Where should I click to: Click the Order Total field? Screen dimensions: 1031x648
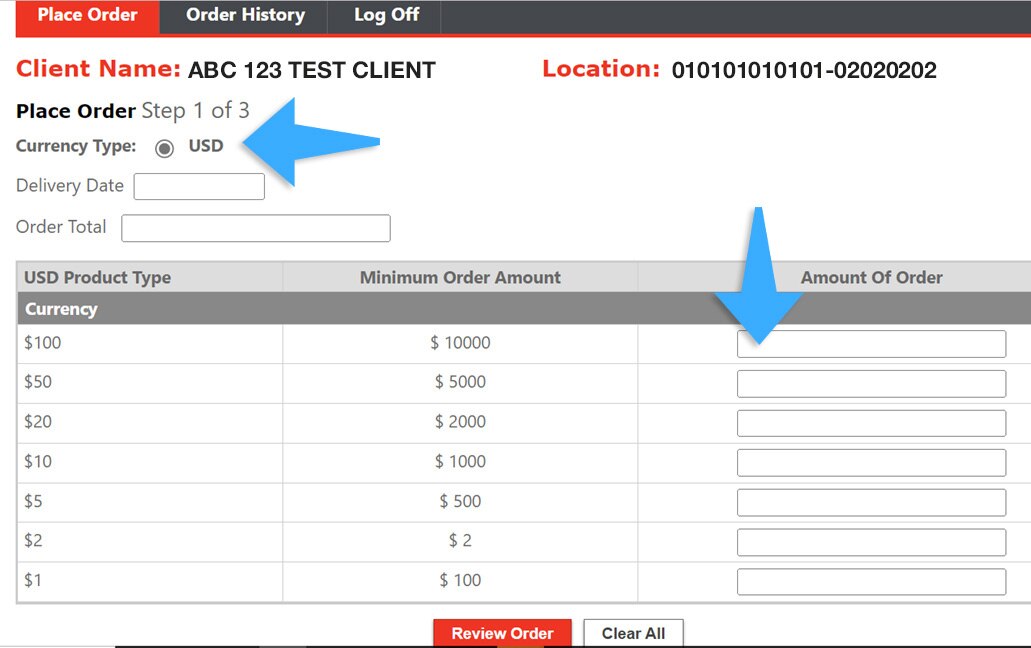pos(255,228)
